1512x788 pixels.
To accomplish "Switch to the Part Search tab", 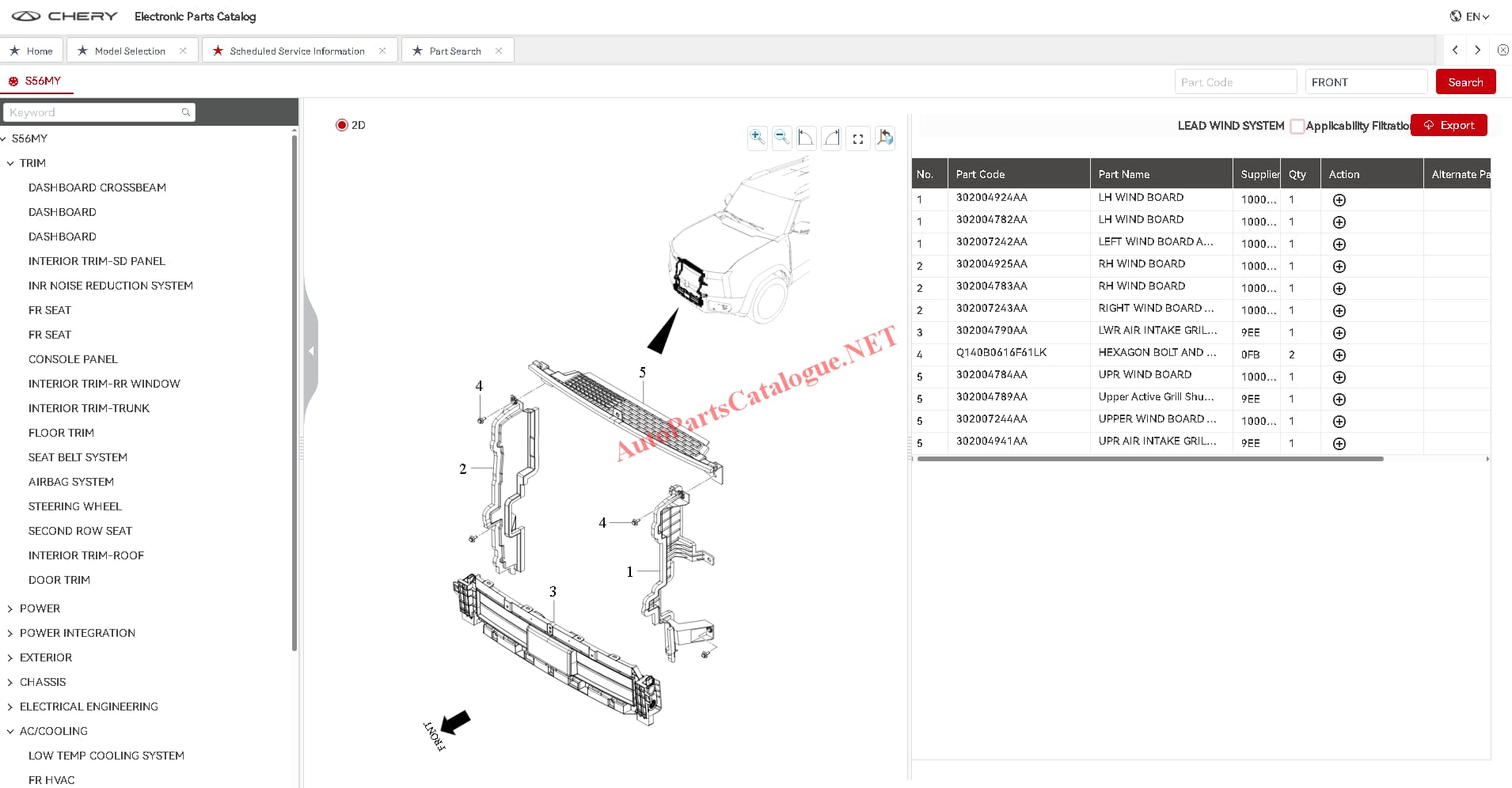I will [455, 51].
